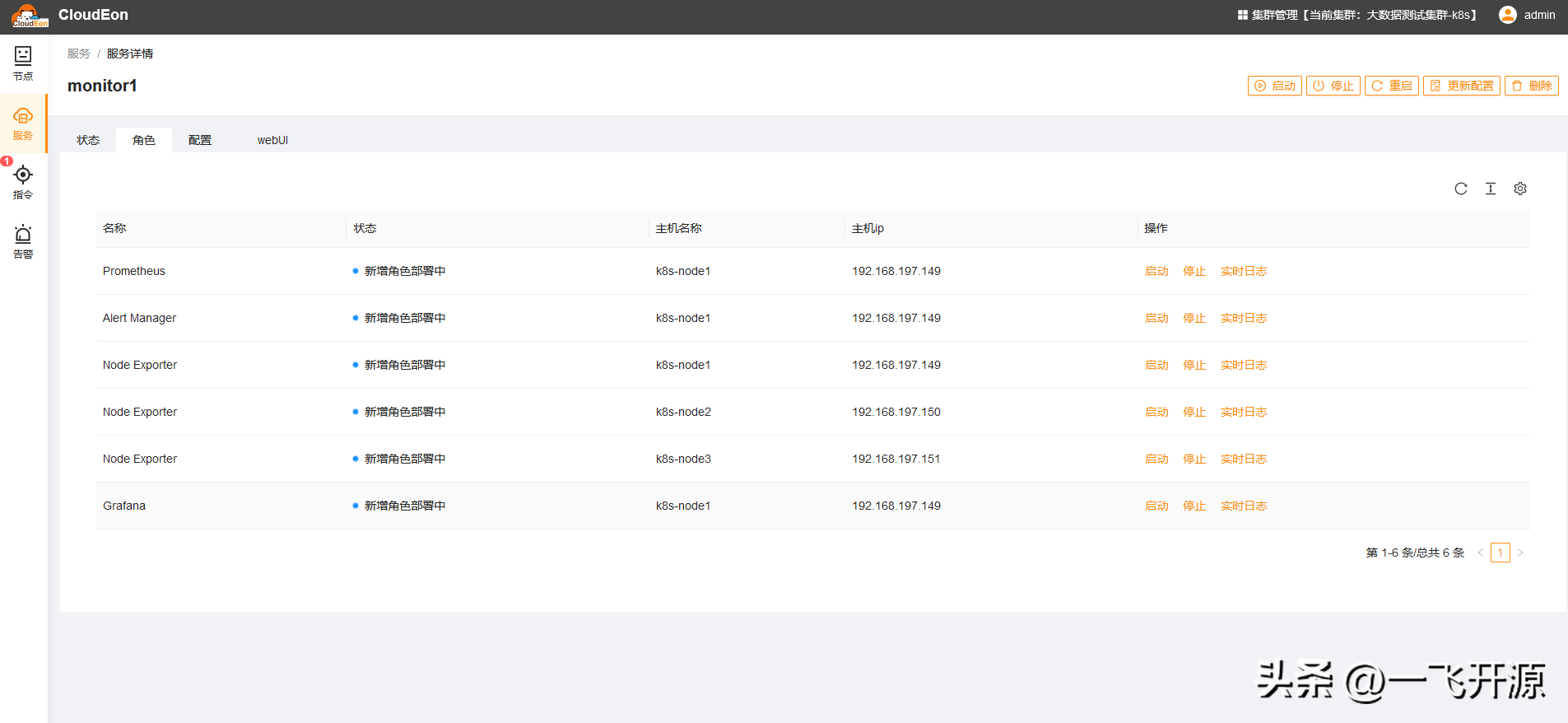This screenshot has height=723, width=1568.
Task: Stop Node Exporter on k8s-node2
Action: pyautogui.click(x=1194, y=412)
